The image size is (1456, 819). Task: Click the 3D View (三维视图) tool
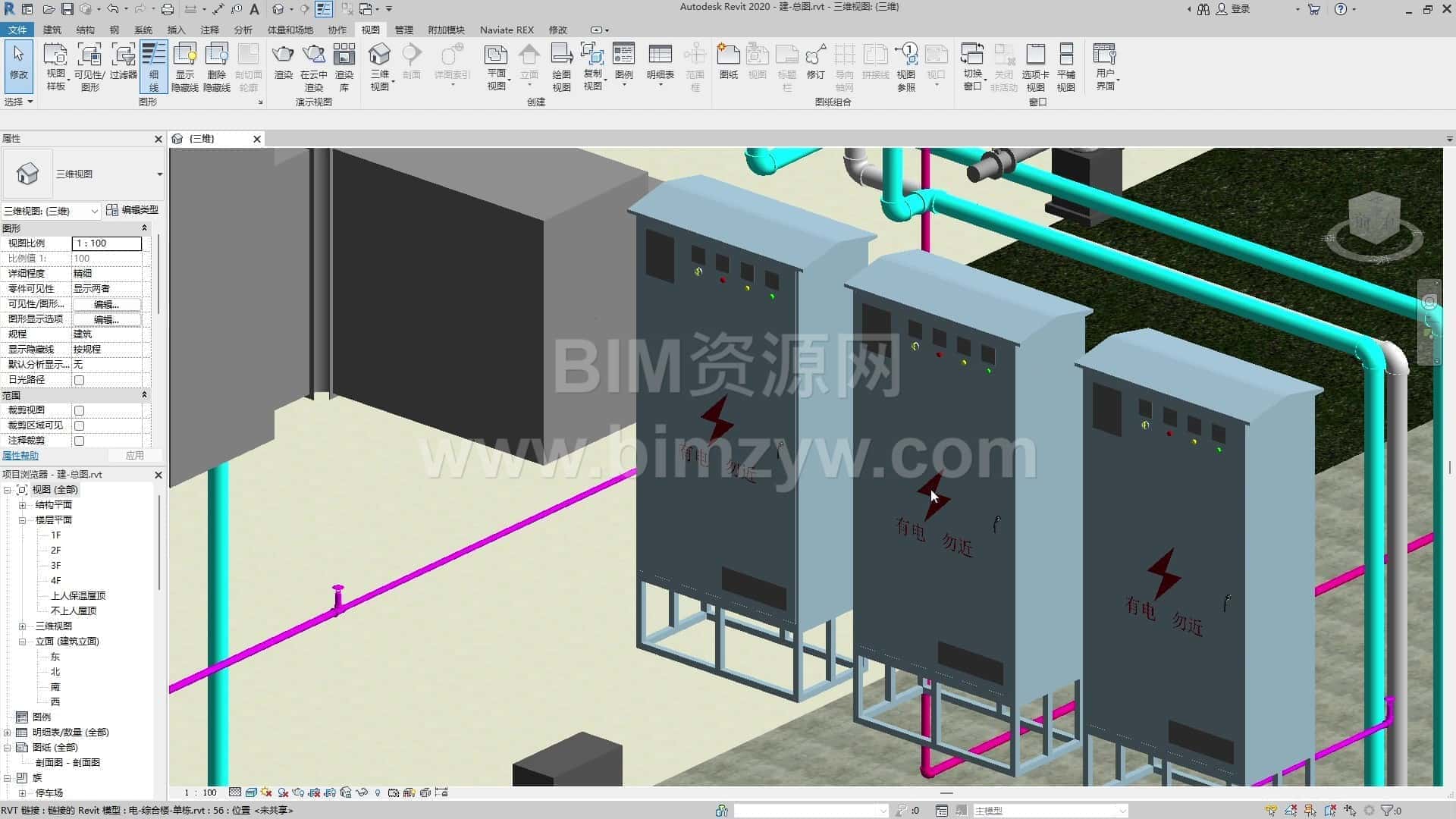tap(380, 67)
